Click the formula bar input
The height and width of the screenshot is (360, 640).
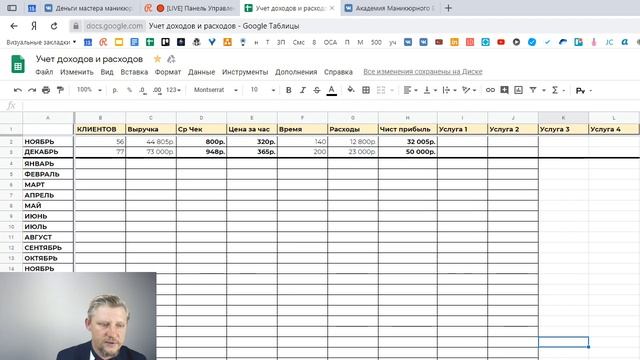331,106
